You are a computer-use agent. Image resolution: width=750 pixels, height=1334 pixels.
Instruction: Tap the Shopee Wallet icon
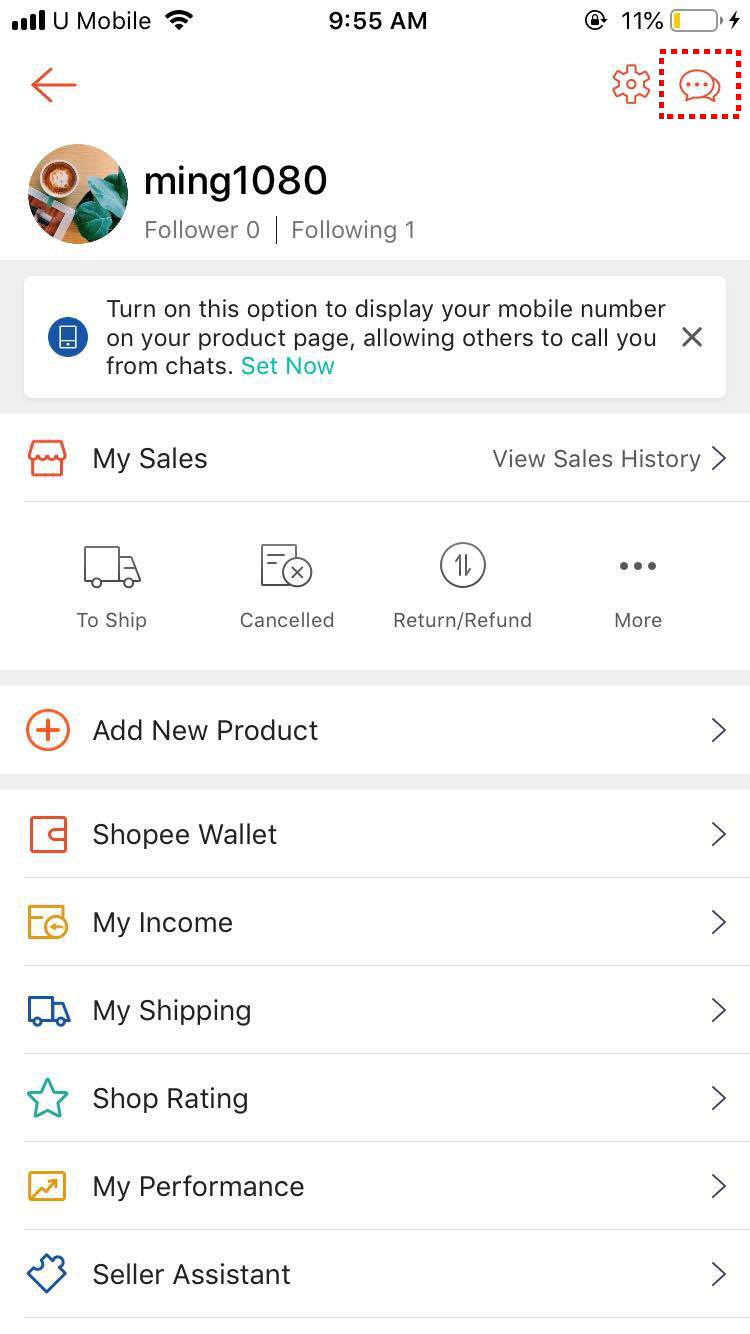click(48, 834)
